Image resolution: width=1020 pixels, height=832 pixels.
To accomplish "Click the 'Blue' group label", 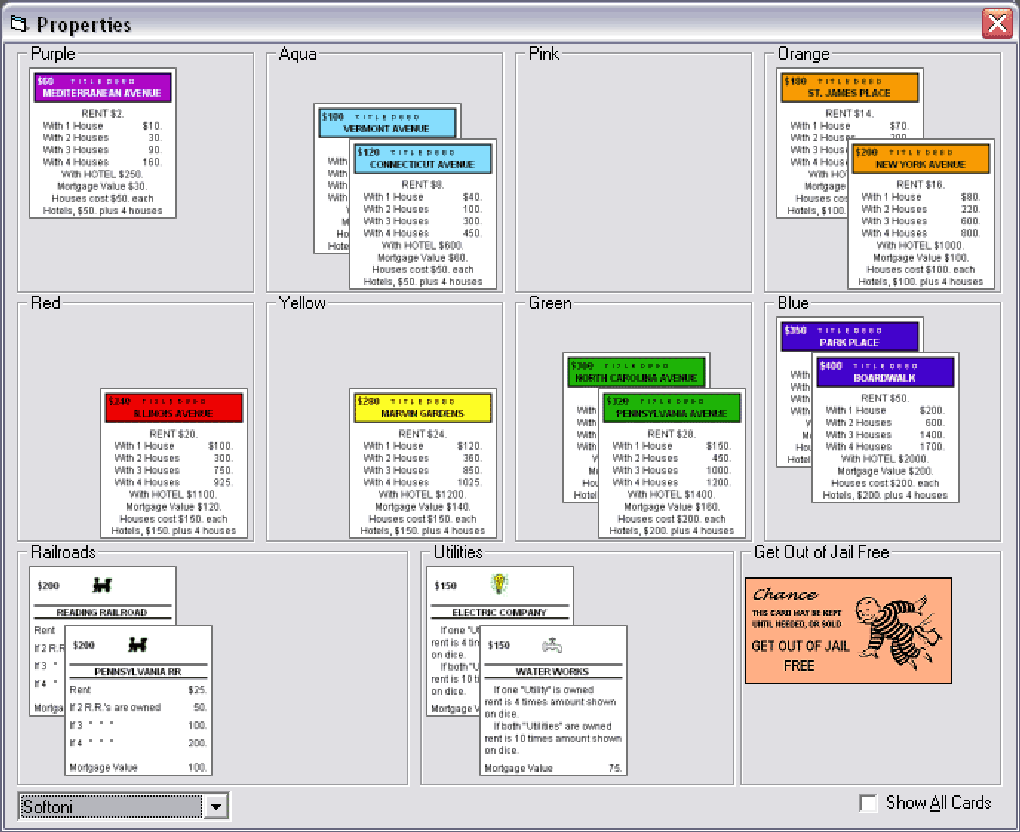I will (x=793, y=303).
